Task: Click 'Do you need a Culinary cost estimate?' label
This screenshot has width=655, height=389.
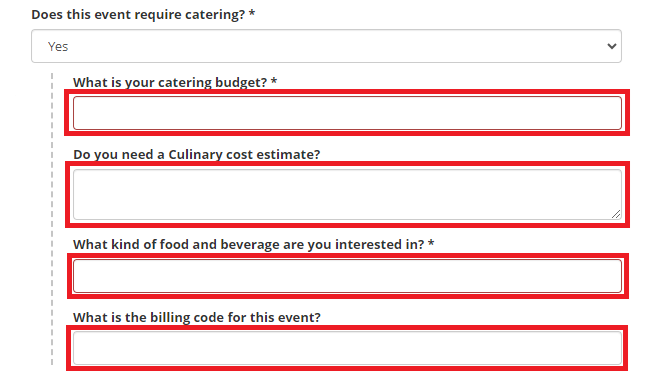Action: pos(197,155)
